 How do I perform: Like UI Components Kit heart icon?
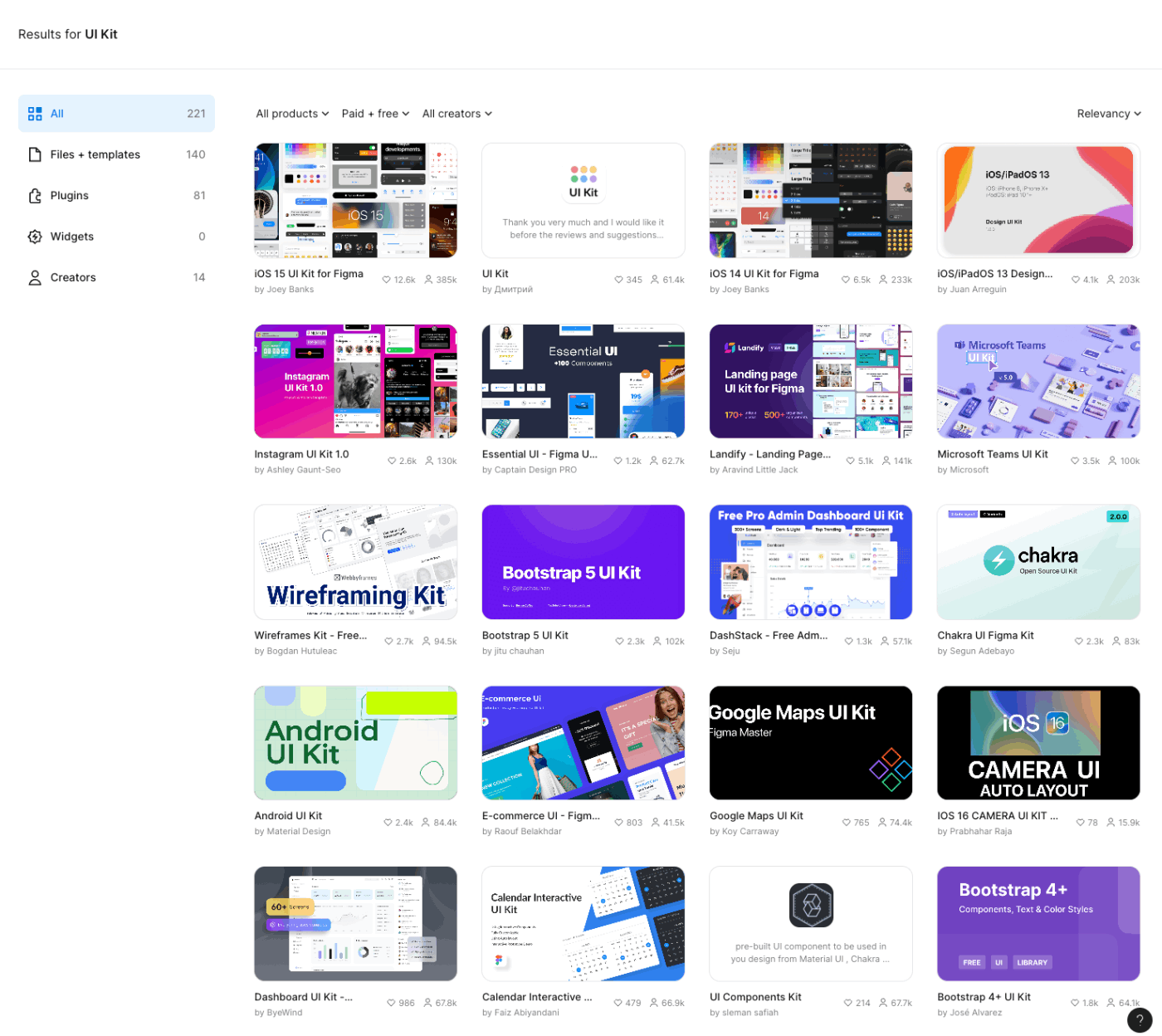click(x=848, y=1003)
